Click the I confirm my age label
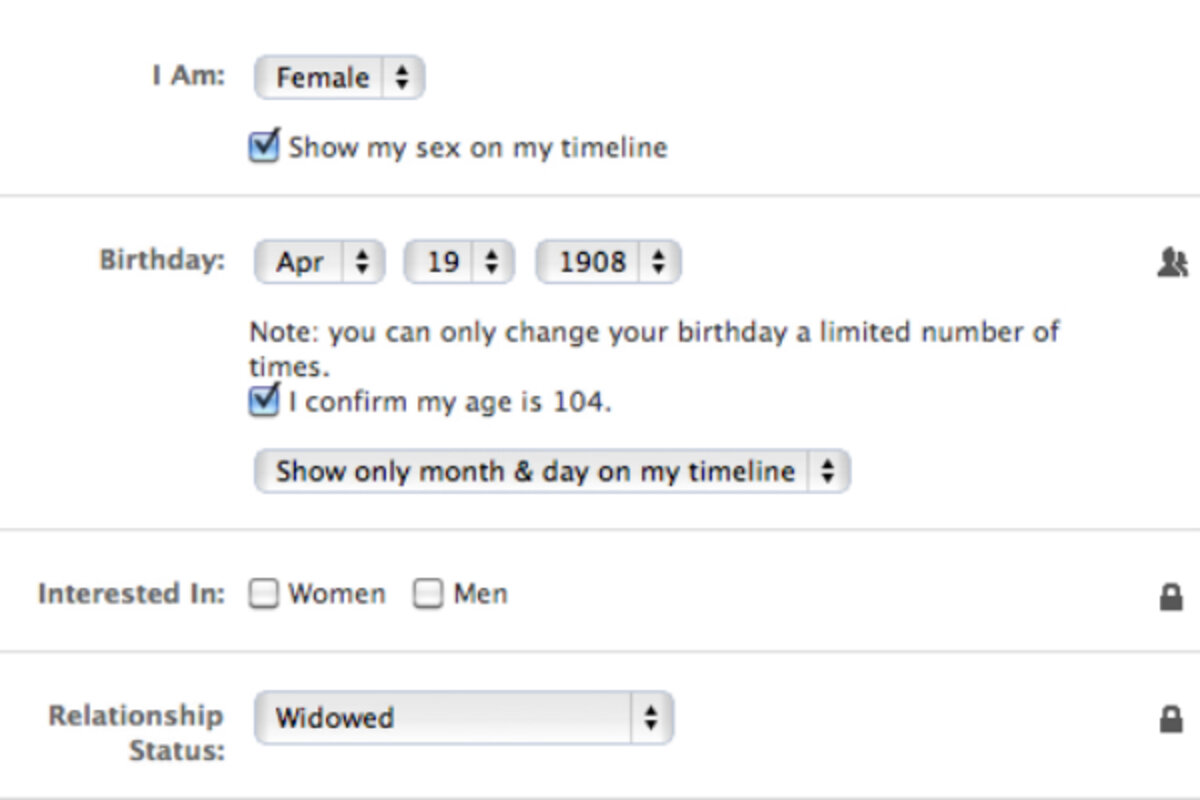Image resolution: width=1200 pixels, height=800 pixels. tap(449, 402)
